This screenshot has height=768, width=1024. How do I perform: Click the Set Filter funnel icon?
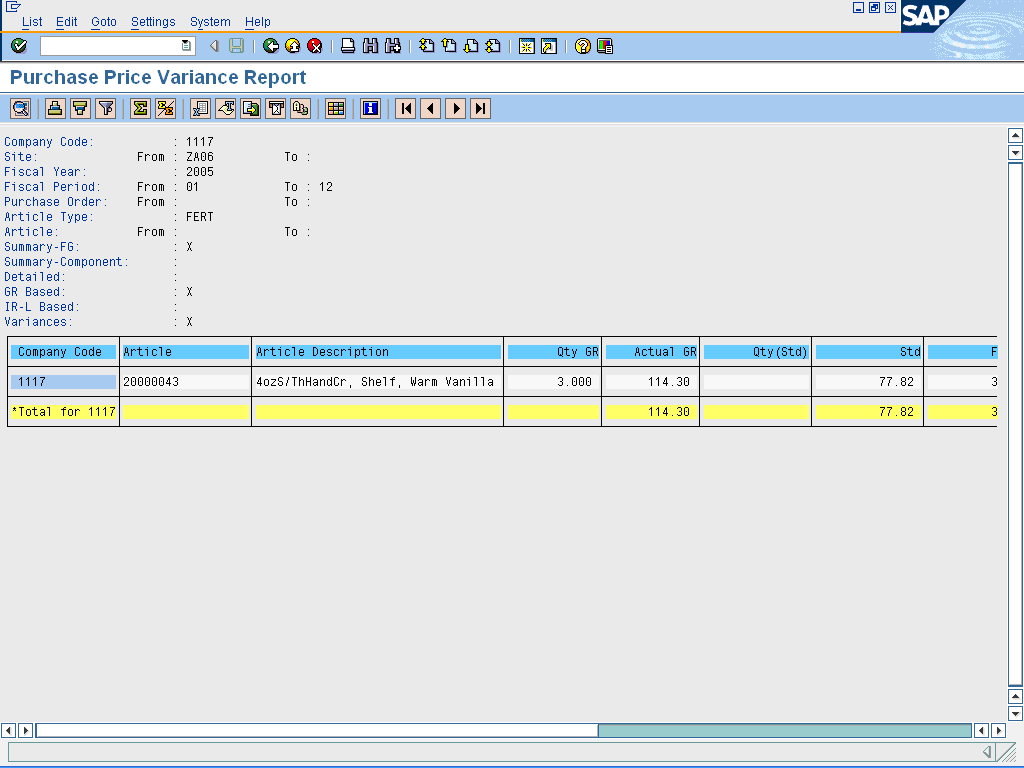click(106, 108)
